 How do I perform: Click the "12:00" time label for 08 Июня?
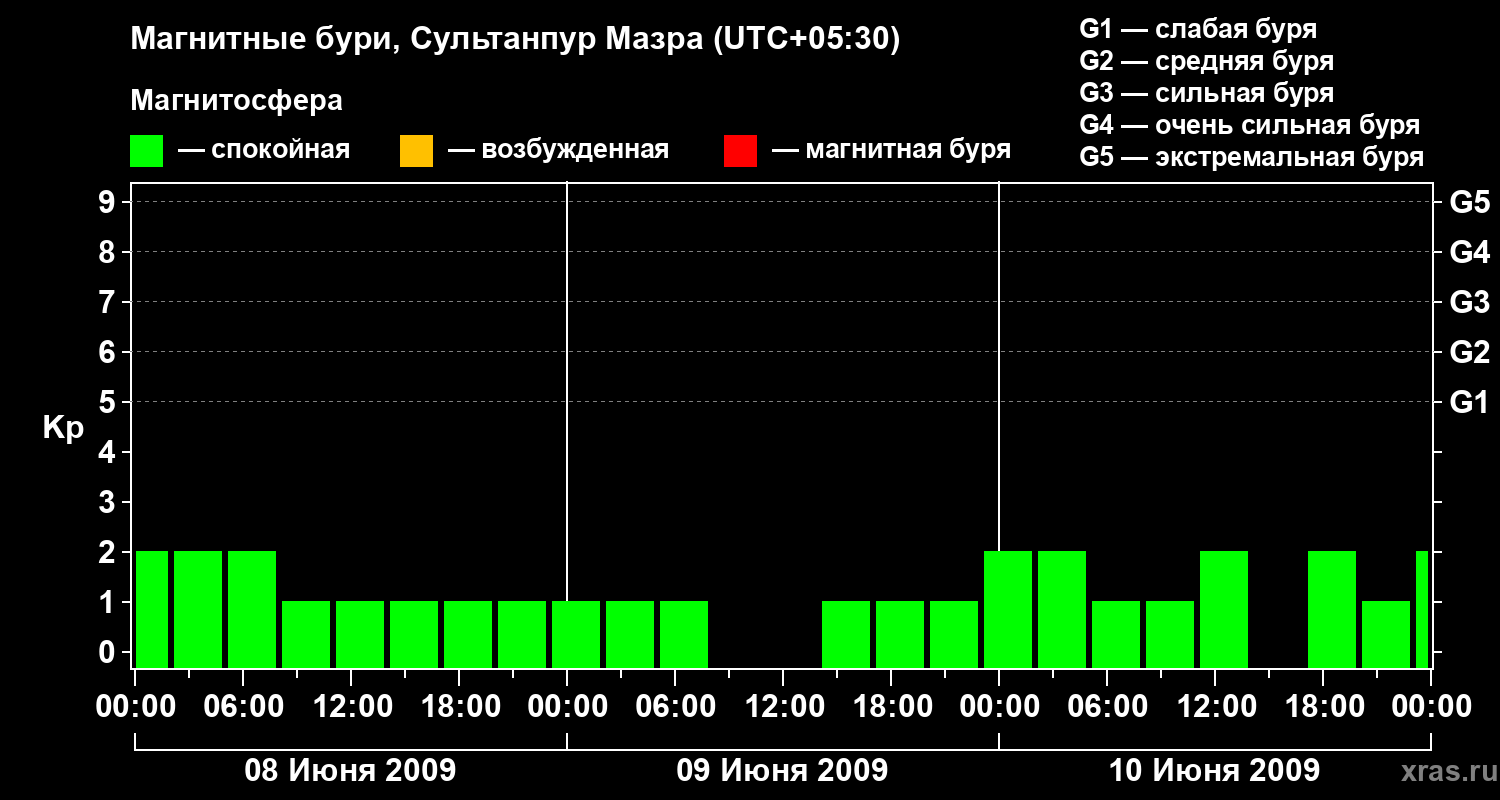(x=351, y=707)
